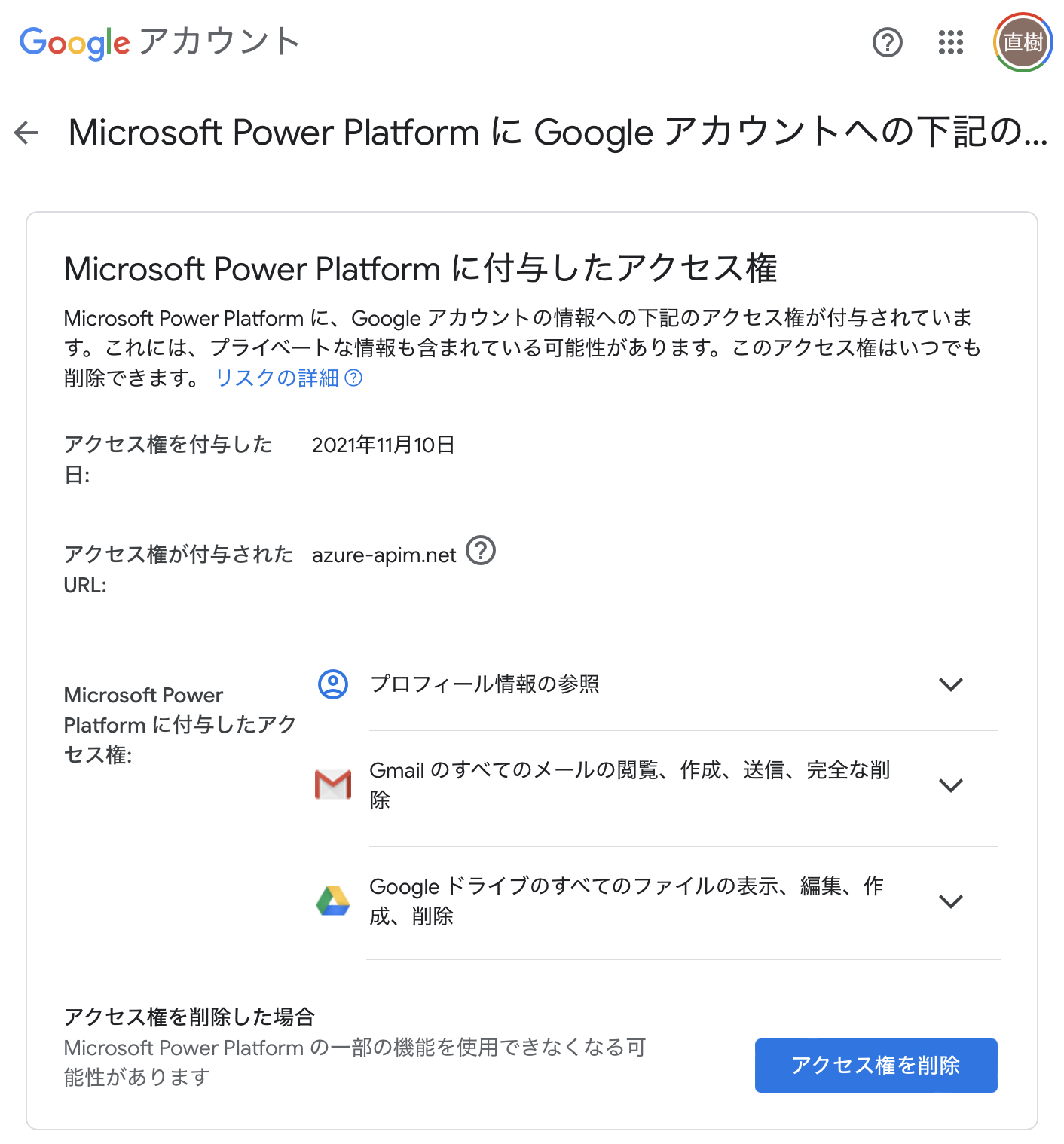Expand the プロフィール情報の参照 permission details
Viewport: 1064px width, 1144px height.
[x=952, y=684]
